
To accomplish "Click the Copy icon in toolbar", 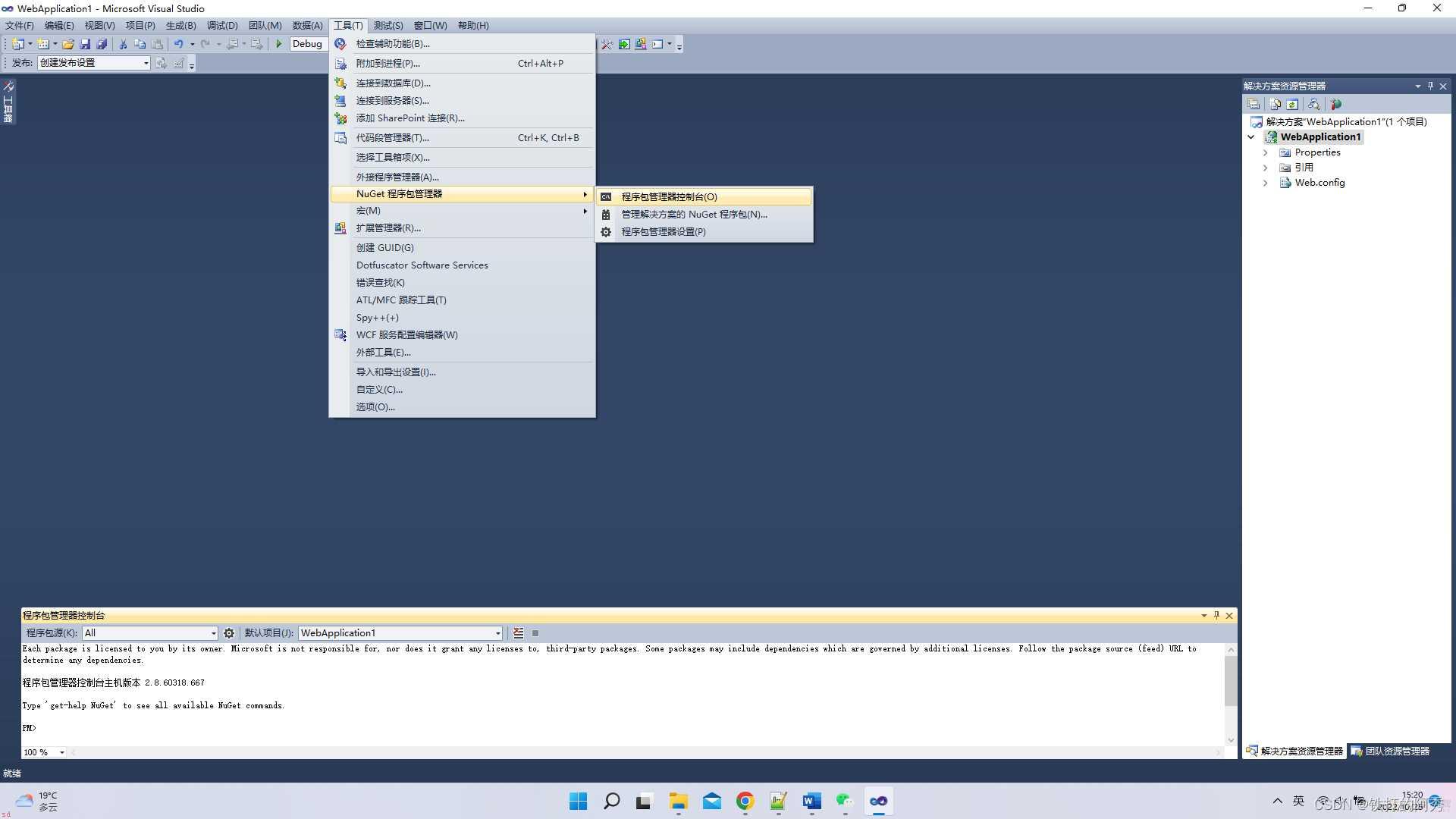I will click(x=140, y=44).
